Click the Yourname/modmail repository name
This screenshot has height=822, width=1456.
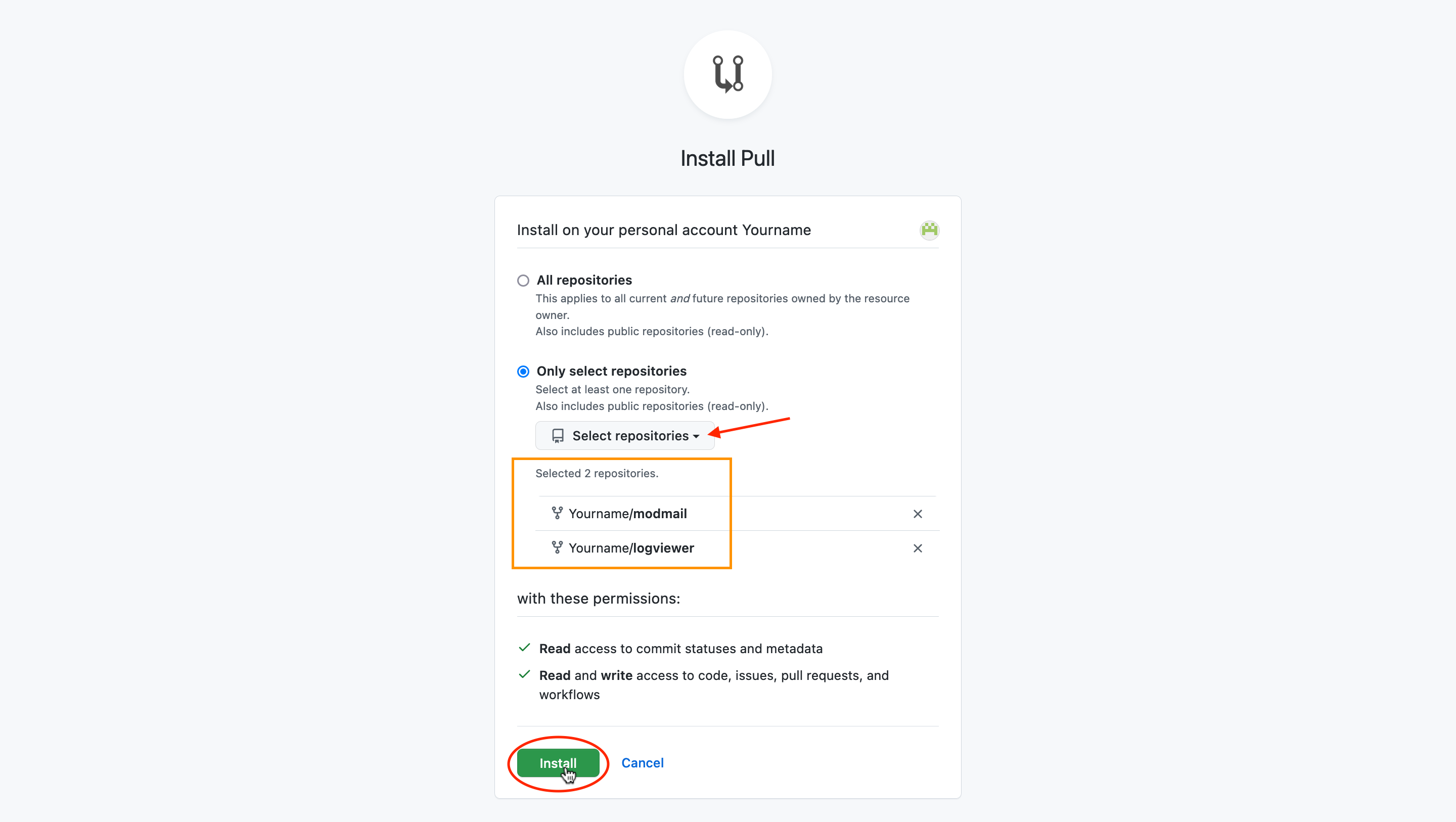pyautogui.click(x=628, y=513)
